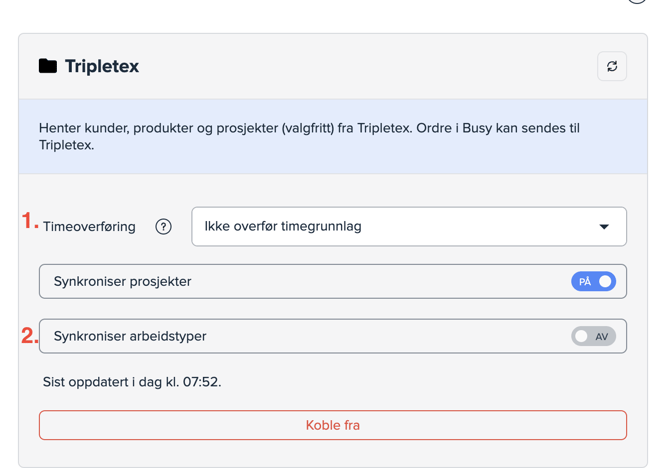Open the Timeoverføring help question mark
670x468 pixels.
pyautogui.click(x=163, y=227)
